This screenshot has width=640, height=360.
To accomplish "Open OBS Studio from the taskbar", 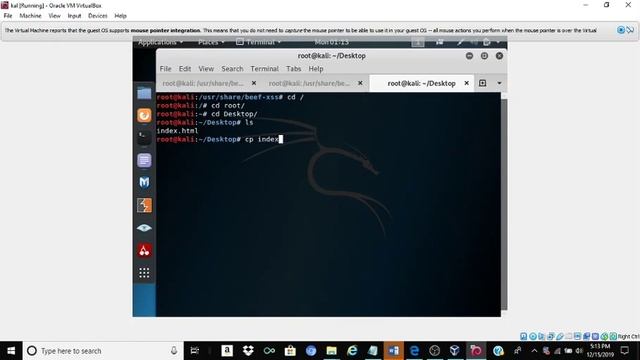I will click(435, 351).
